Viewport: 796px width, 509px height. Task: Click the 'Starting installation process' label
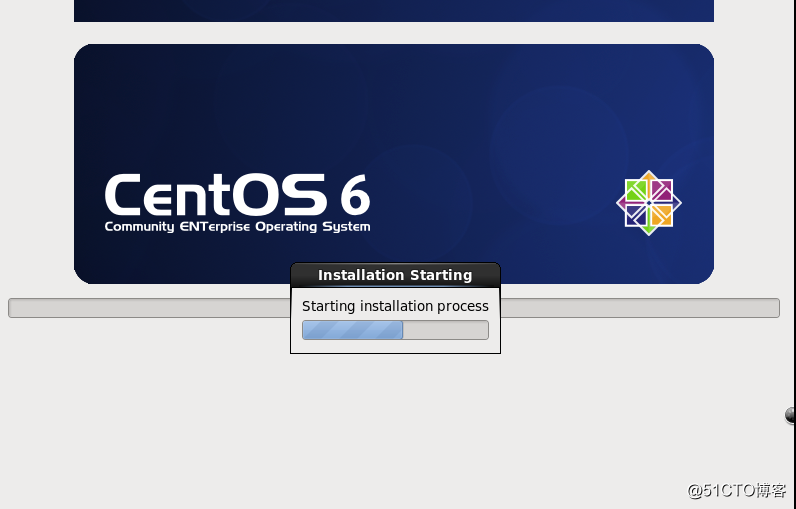tap(395, 307)
